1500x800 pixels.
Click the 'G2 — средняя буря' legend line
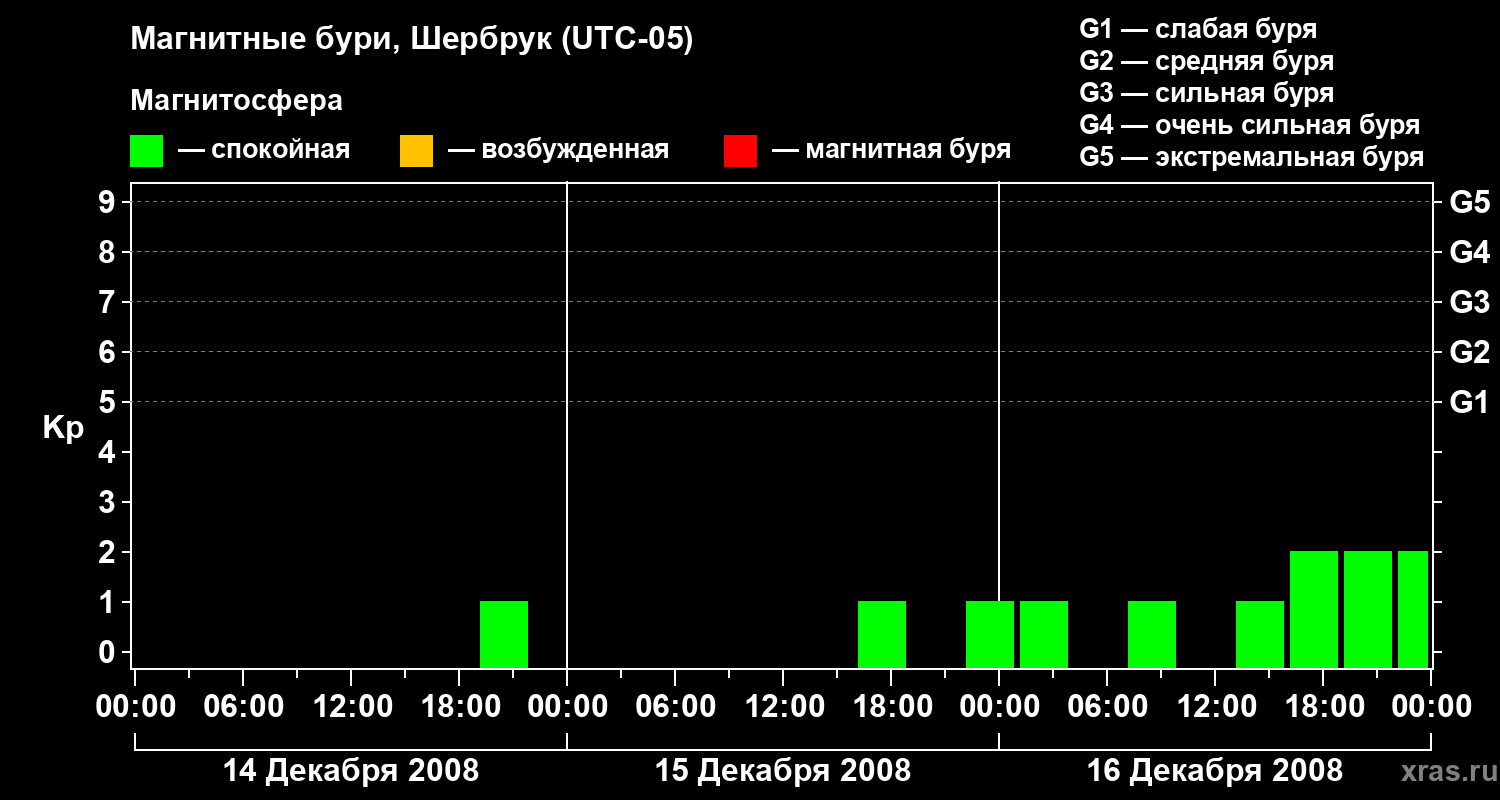pyautogui.click(x=1206, y=61)
